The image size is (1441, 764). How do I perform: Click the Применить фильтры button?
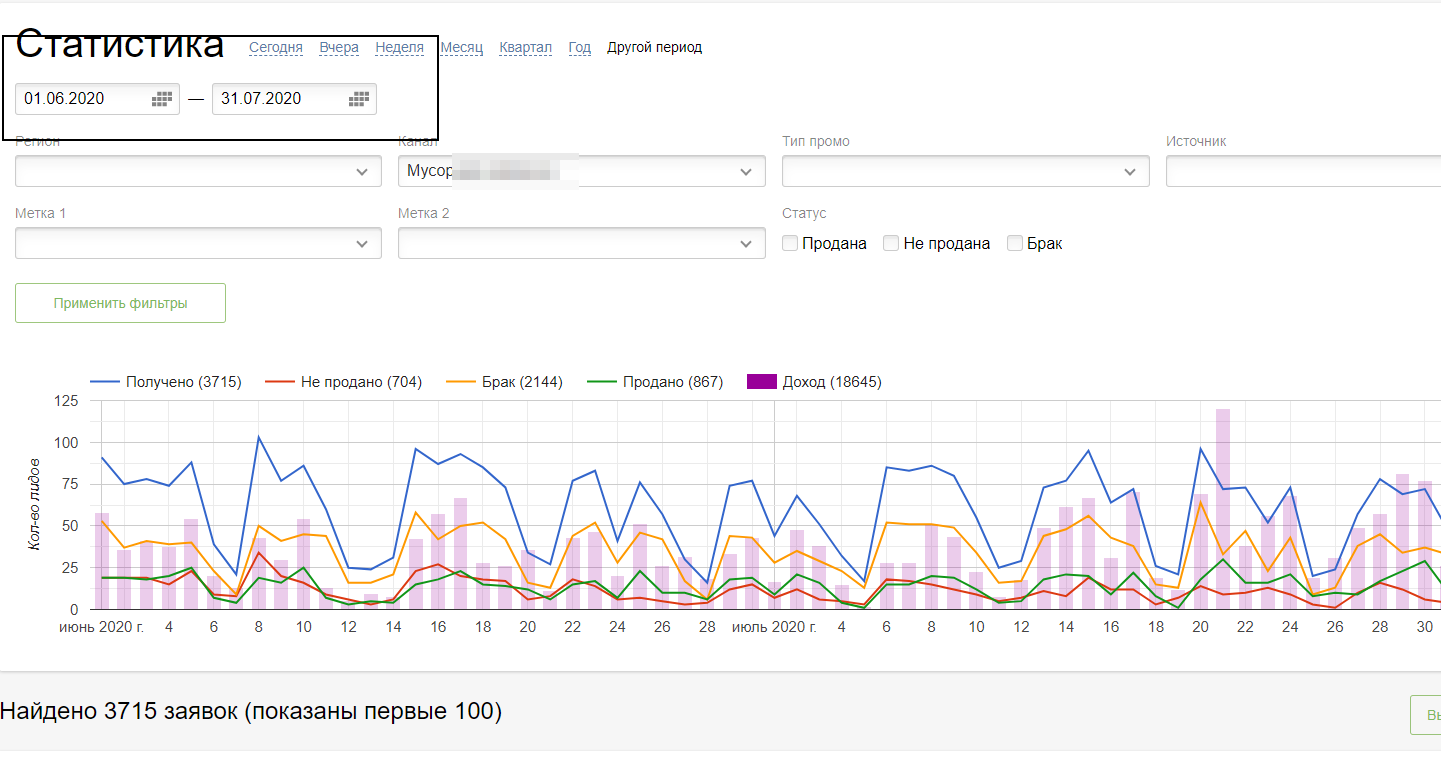pos(121,303)
